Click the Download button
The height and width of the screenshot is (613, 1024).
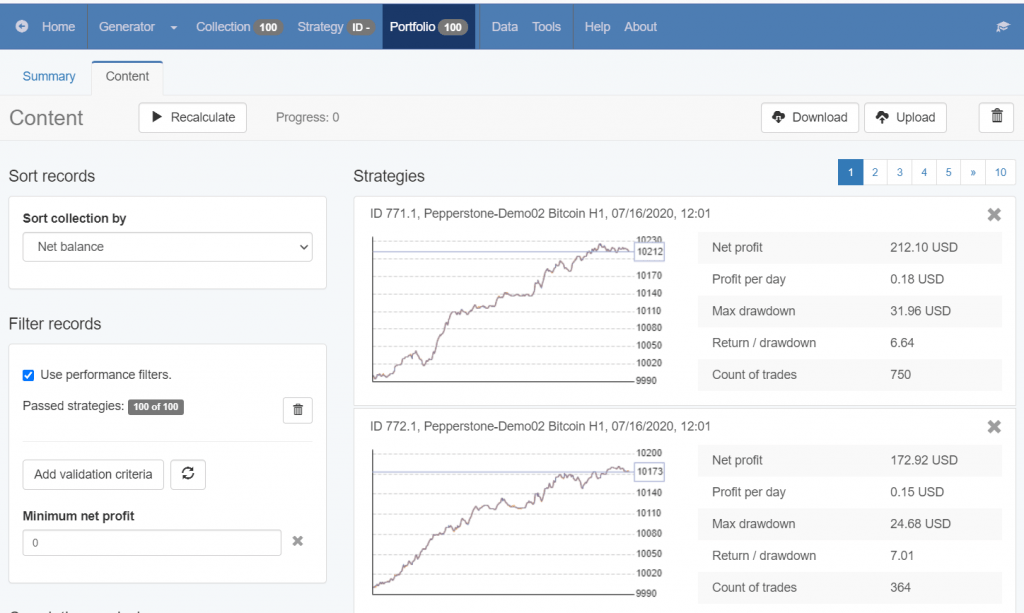pos(809,117)
